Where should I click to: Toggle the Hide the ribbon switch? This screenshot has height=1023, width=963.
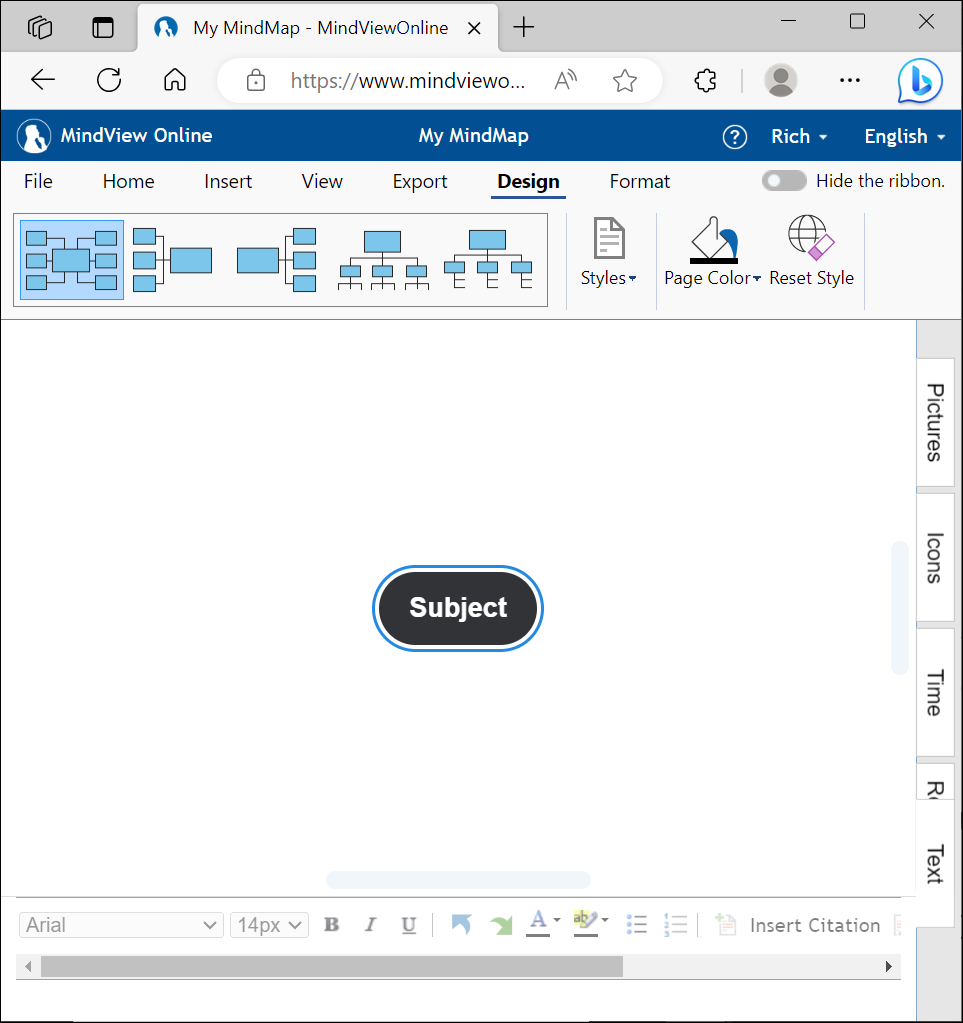(x=784, y=181)
